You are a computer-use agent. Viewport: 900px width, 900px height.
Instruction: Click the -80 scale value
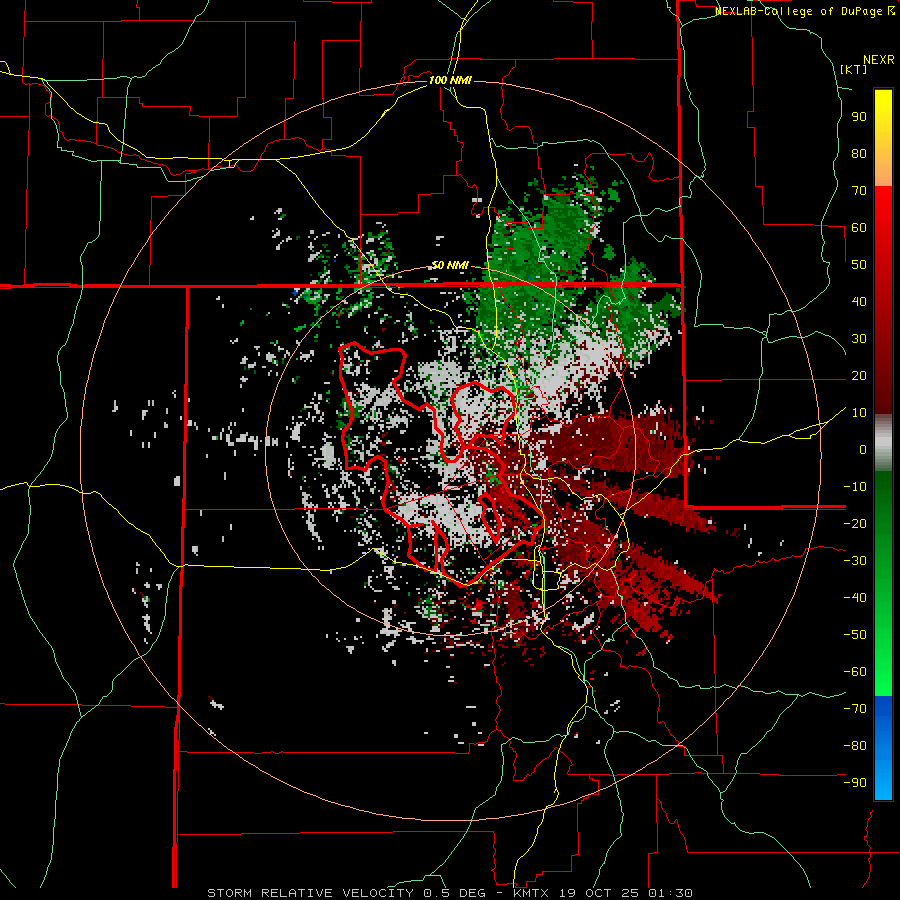[855, 746]
